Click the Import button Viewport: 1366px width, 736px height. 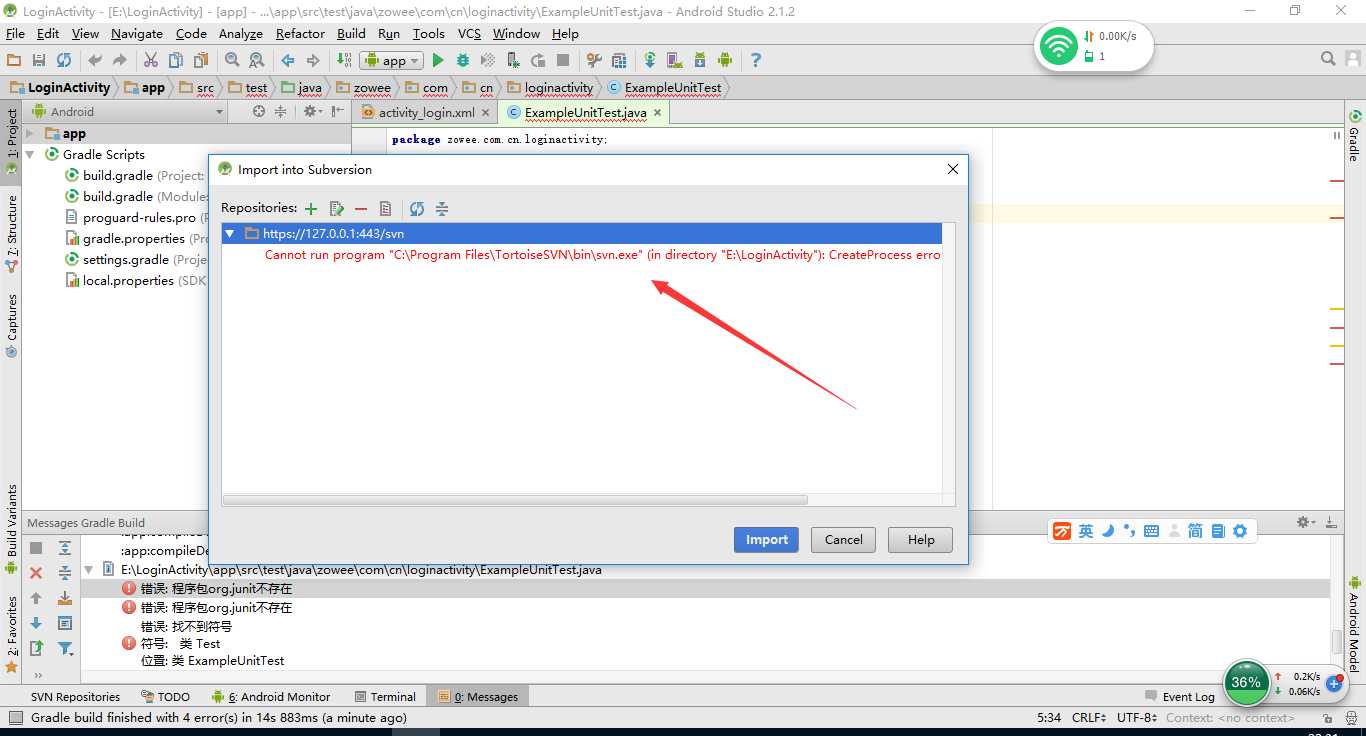[x=767, y=540]
